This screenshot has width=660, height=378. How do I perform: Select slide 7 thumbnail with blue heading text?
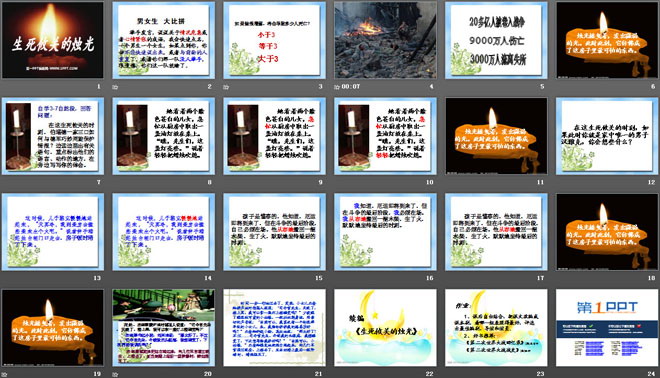coord(53,136)
